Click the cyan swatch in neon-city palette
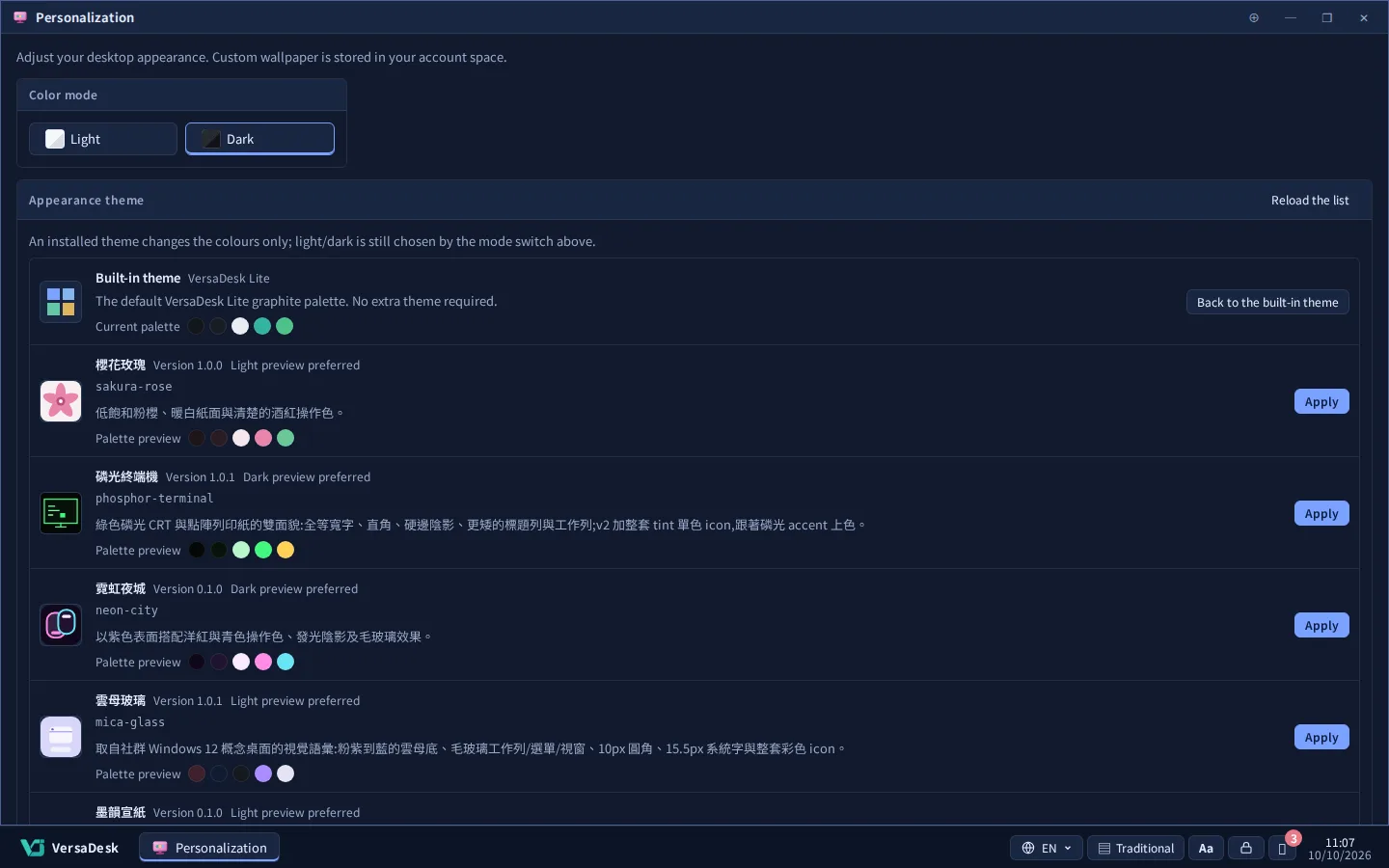Image resolution: width=1389 pixels, height=868 pixels. click(286, 662)
